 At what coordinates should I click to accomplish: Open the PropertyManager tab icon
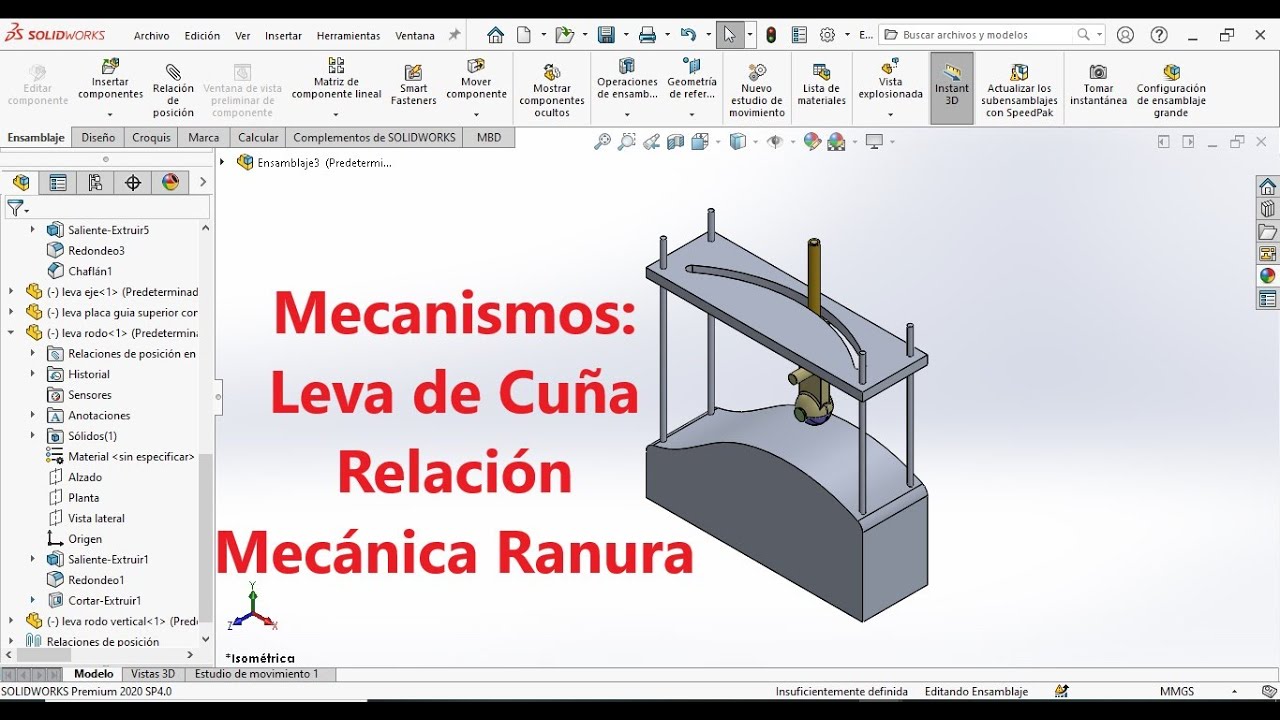click(58, 182)
